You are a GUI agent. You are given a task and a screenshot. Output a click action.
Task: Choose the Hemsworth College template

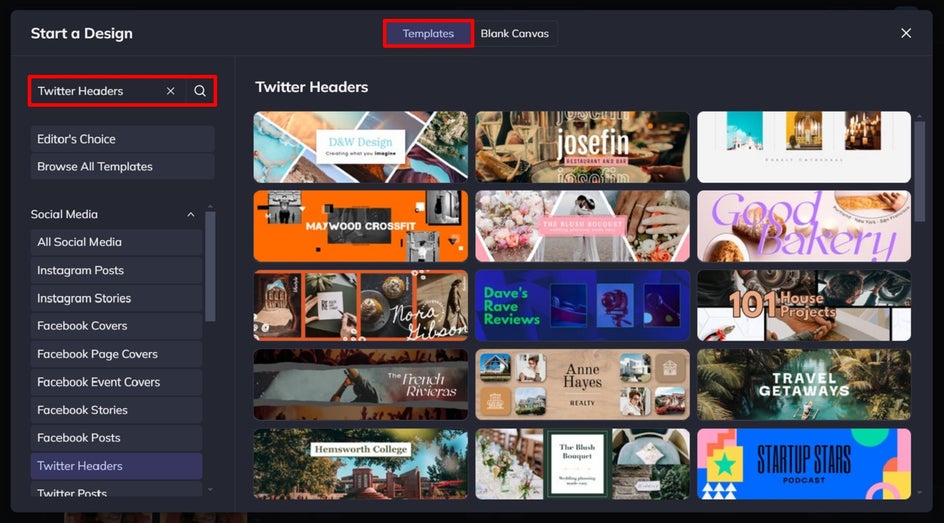point(361,464)
